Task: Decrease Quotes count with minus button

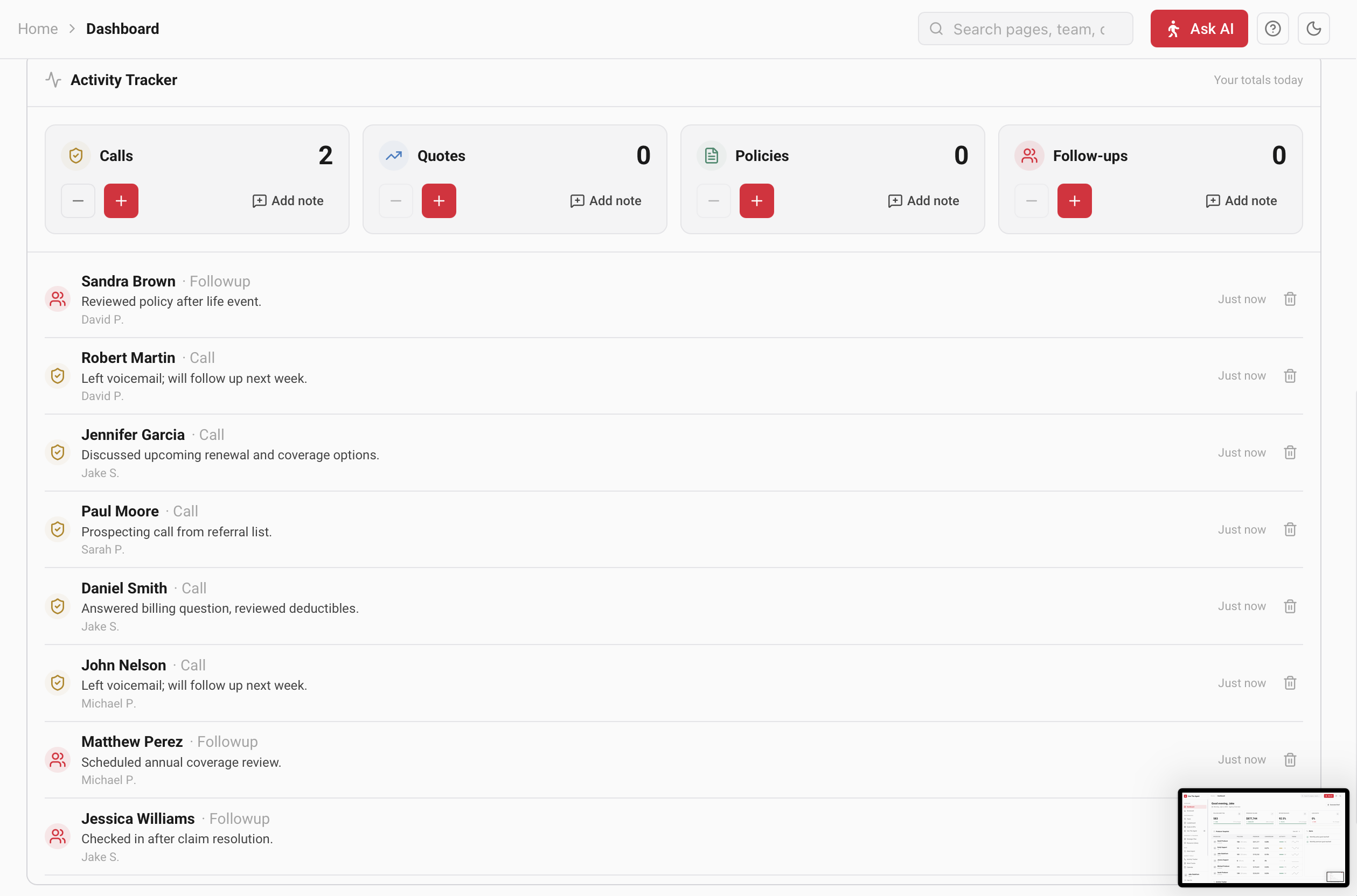Action: 396,200
